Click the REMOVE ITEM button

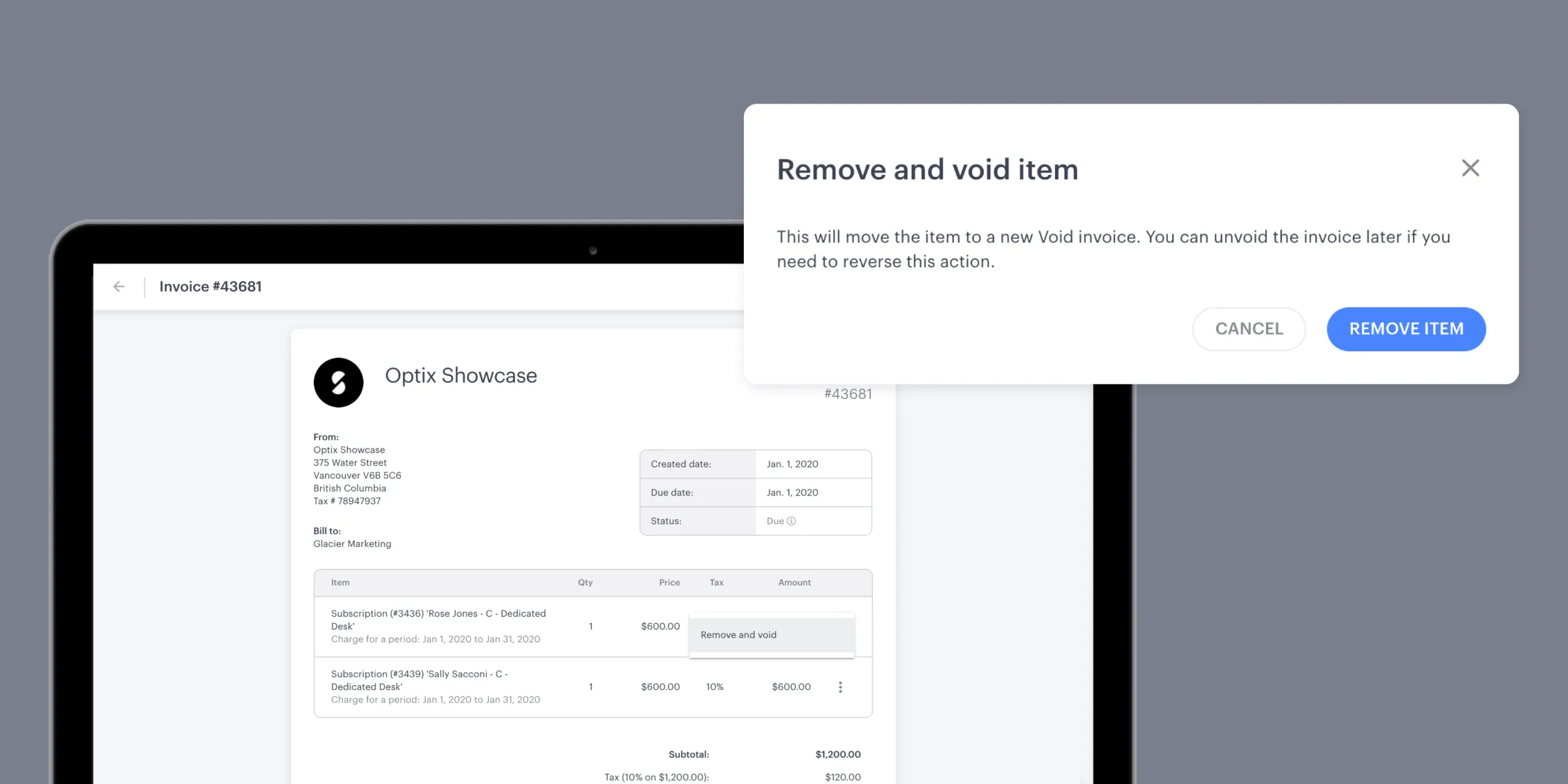pyautogui.click(x=1406, y=328)
